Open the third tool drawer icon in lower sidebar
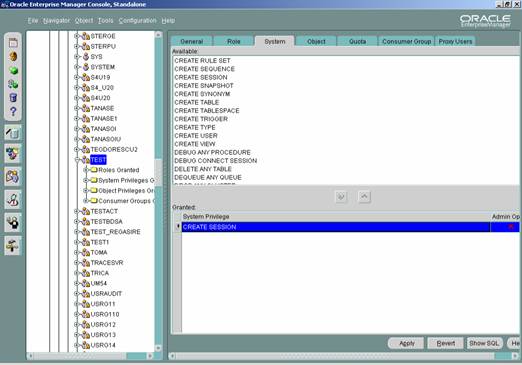Viewport: 522px width, 365px height. tap(13, 177)
